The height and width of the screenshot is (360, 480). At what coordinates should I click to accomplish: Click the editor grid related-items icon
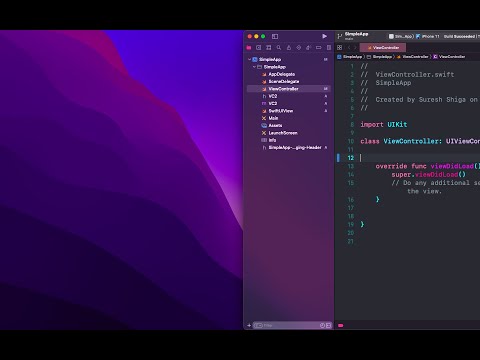click(x=340, y=48)
